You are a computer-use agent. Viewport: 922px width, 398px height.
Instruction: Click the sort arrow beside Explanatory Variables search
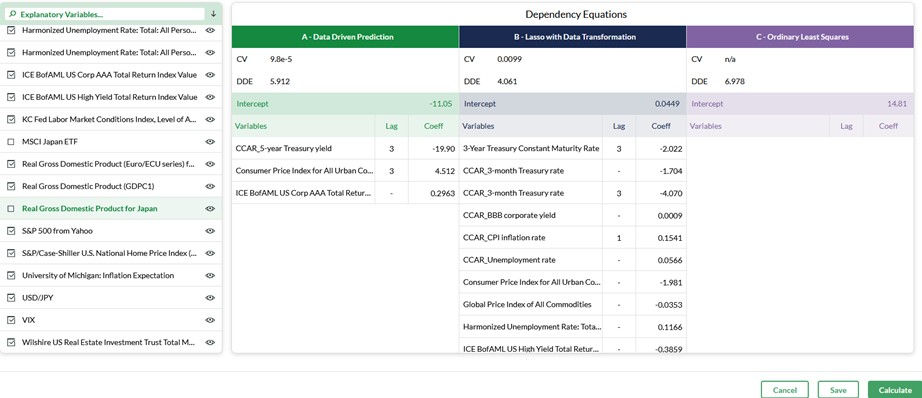(x=213, y=14)
